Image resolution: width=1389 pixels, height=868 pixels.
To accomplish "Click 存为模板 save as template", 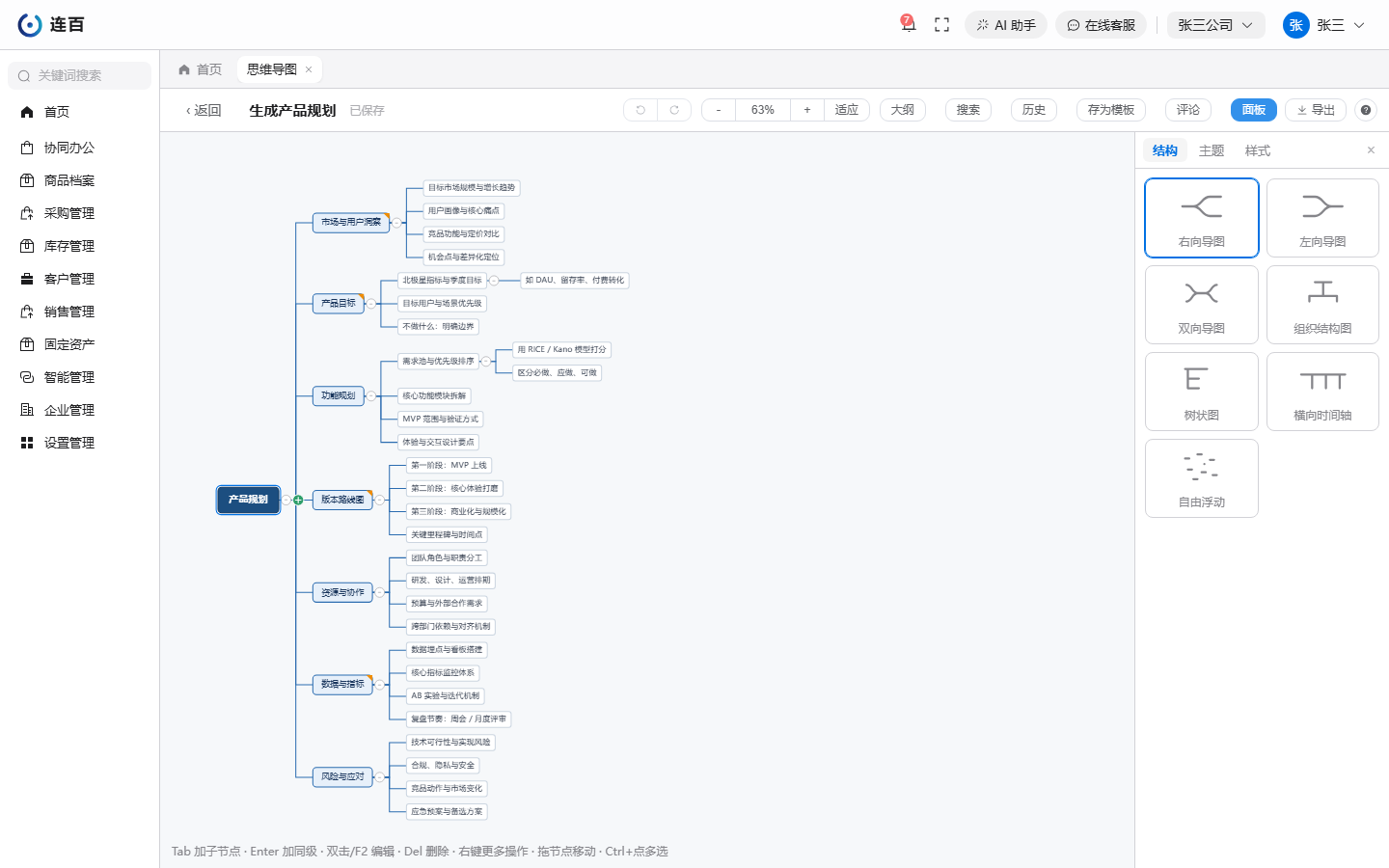I will 1111,110.
